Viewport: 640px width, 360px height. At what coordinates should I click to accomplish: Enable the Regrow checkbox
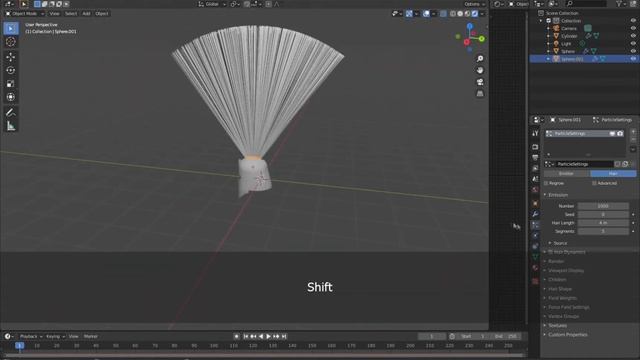546,183
